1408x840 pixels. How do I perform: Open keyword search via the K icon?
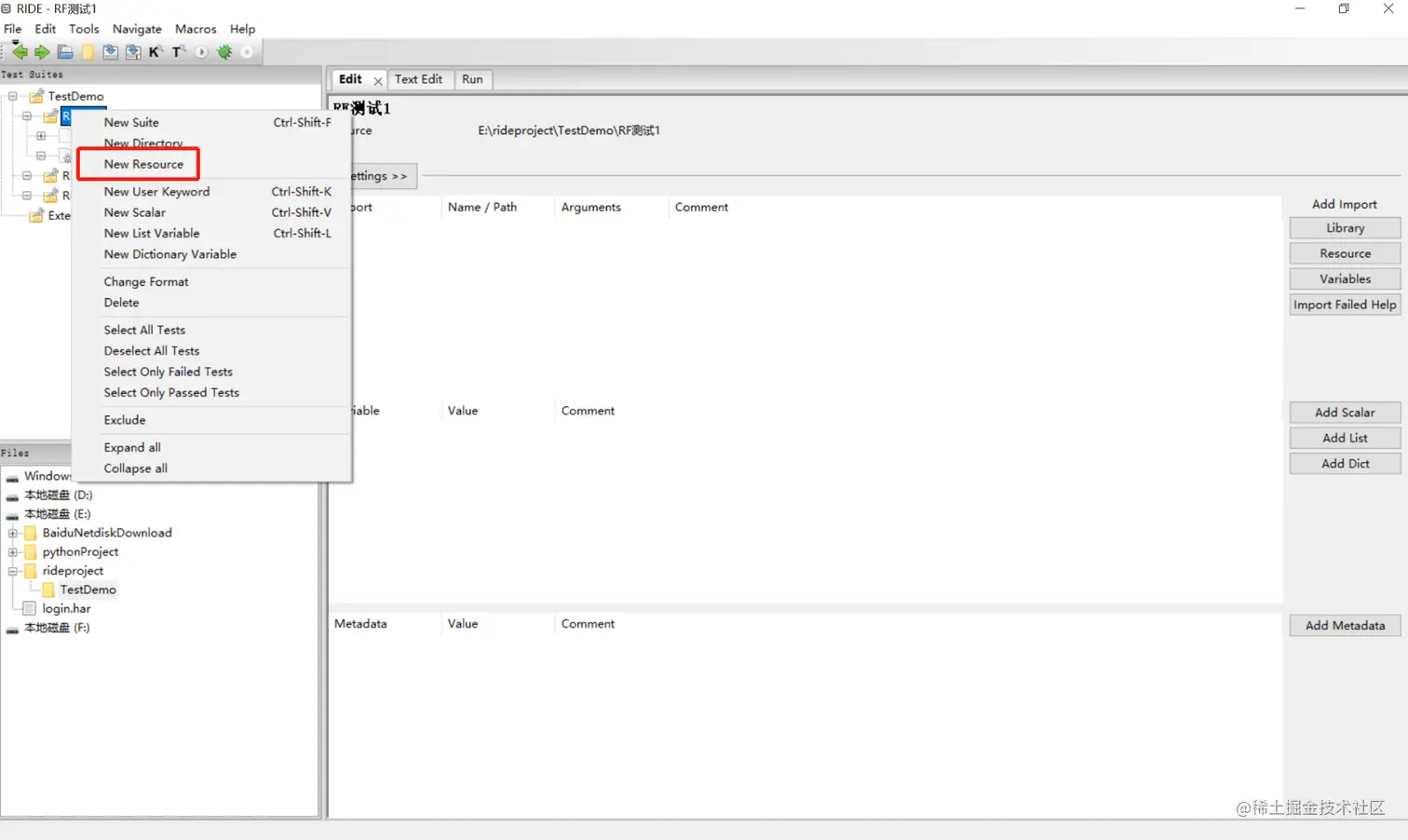(156, 52)
